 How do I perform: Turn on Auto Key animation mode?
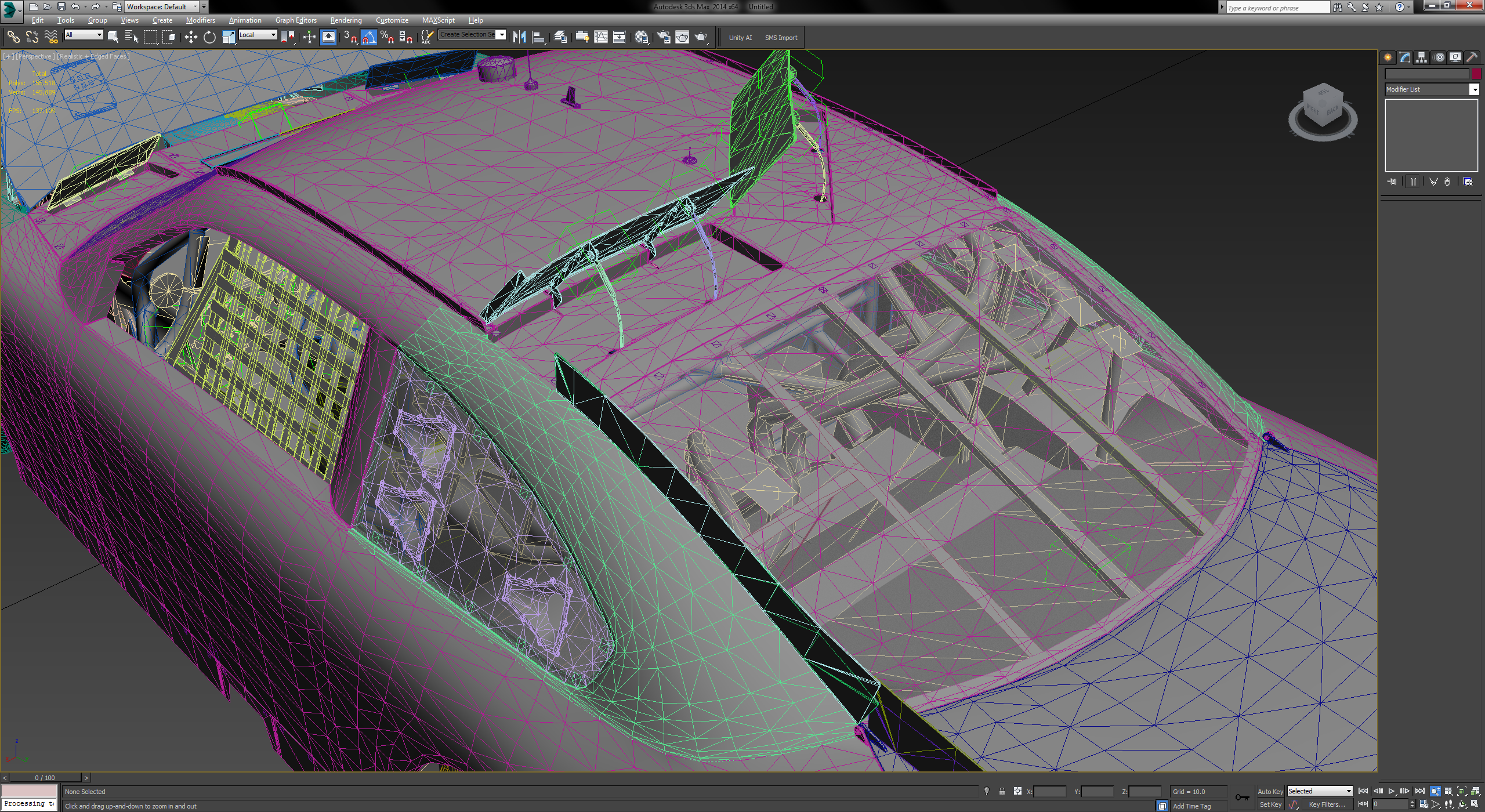coord(1271,791)
